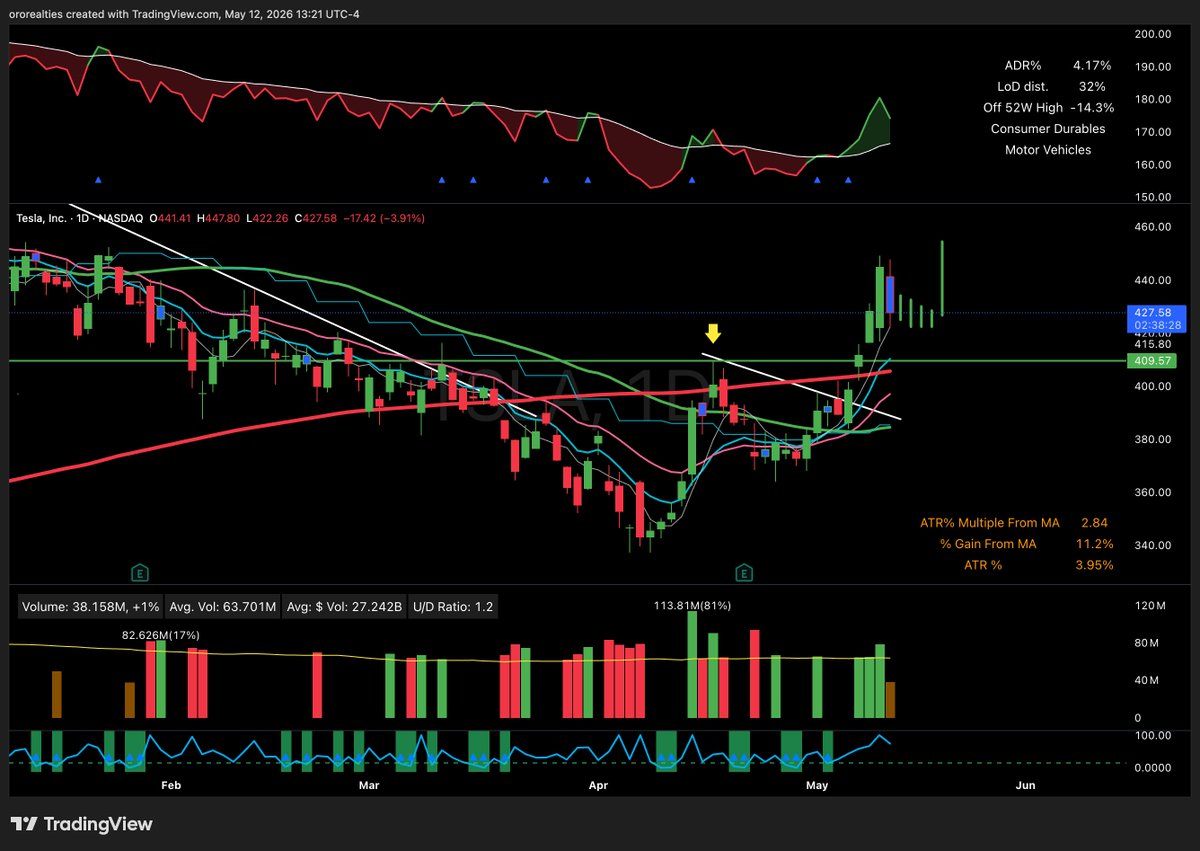The image size is (1200, 851).
Task: Click 150.00 on the top pane axis
Action: [x=1152, y=197]
